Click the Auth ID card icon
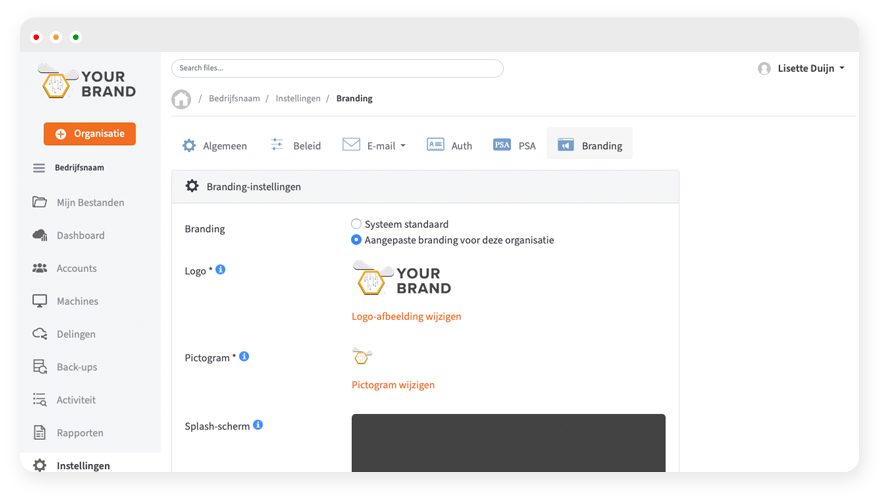The height and width of the screenshot is (502, 886). (x=435, y=145)
